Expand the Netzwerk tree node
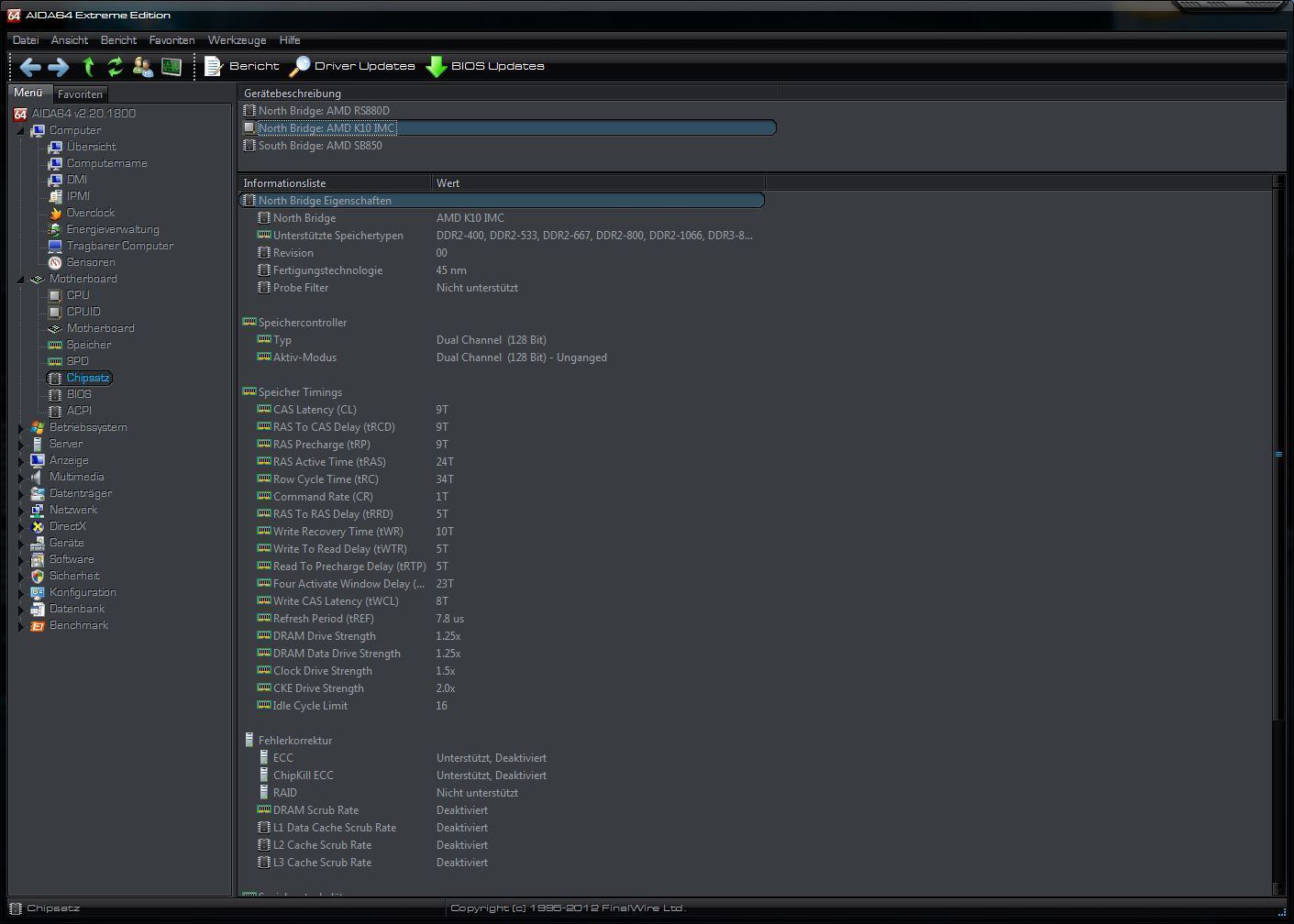This screenshot has width=1294, height=924. point(21,510)
